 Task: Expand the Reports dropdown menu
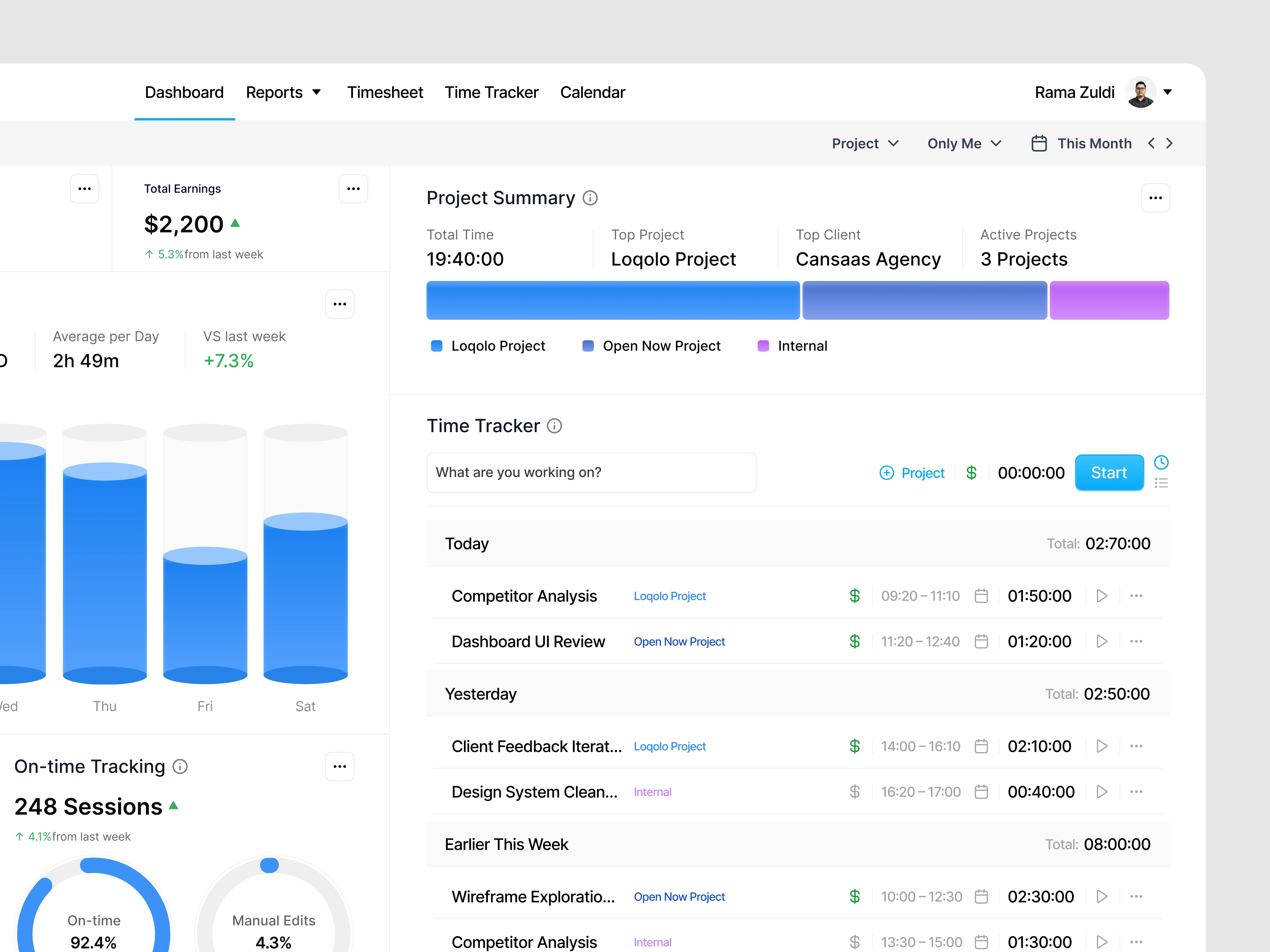(284, 92)
